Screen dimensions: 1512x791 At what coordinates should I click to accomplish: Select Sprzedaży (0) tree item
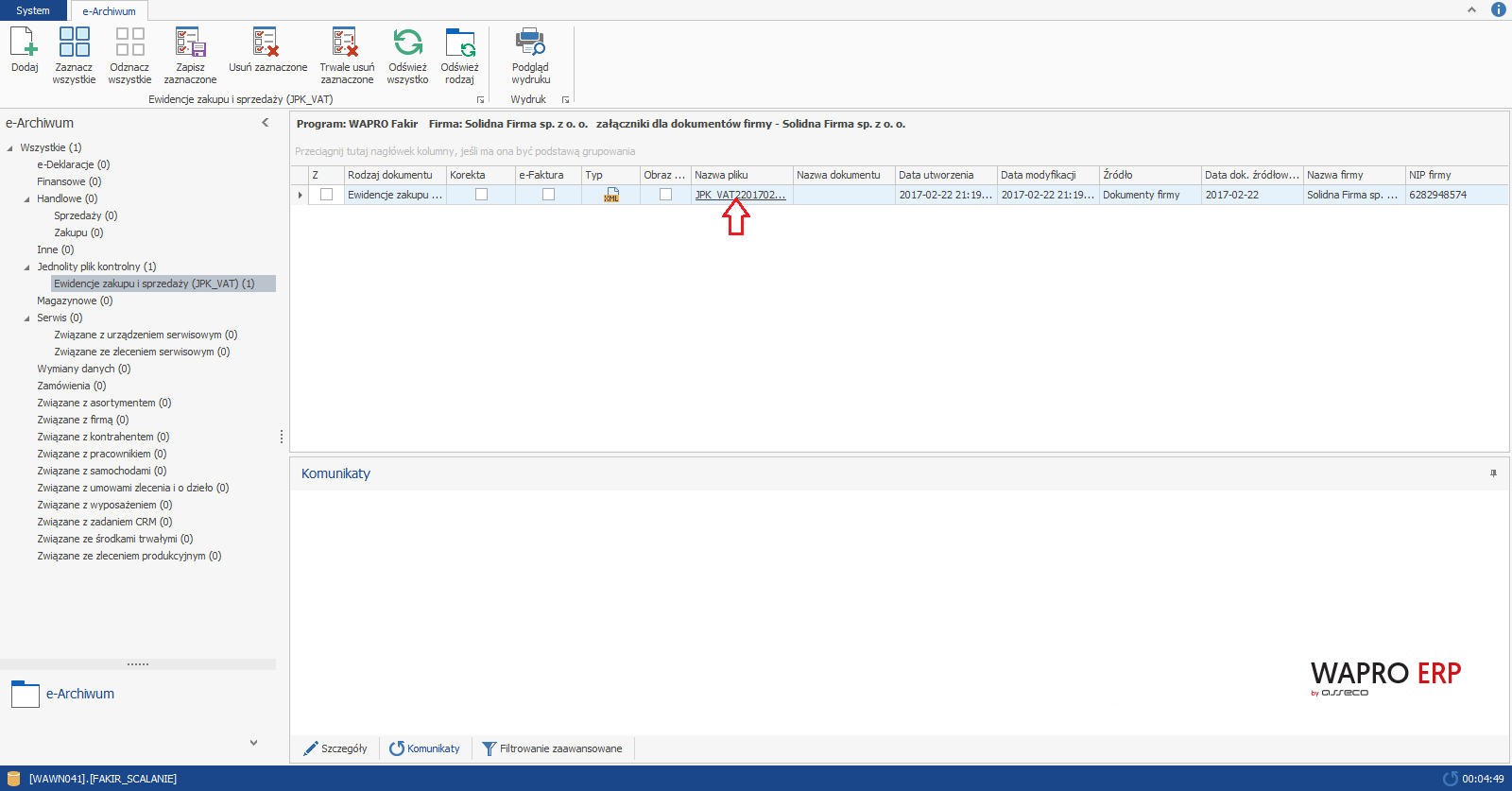click(x=86, y=215)
